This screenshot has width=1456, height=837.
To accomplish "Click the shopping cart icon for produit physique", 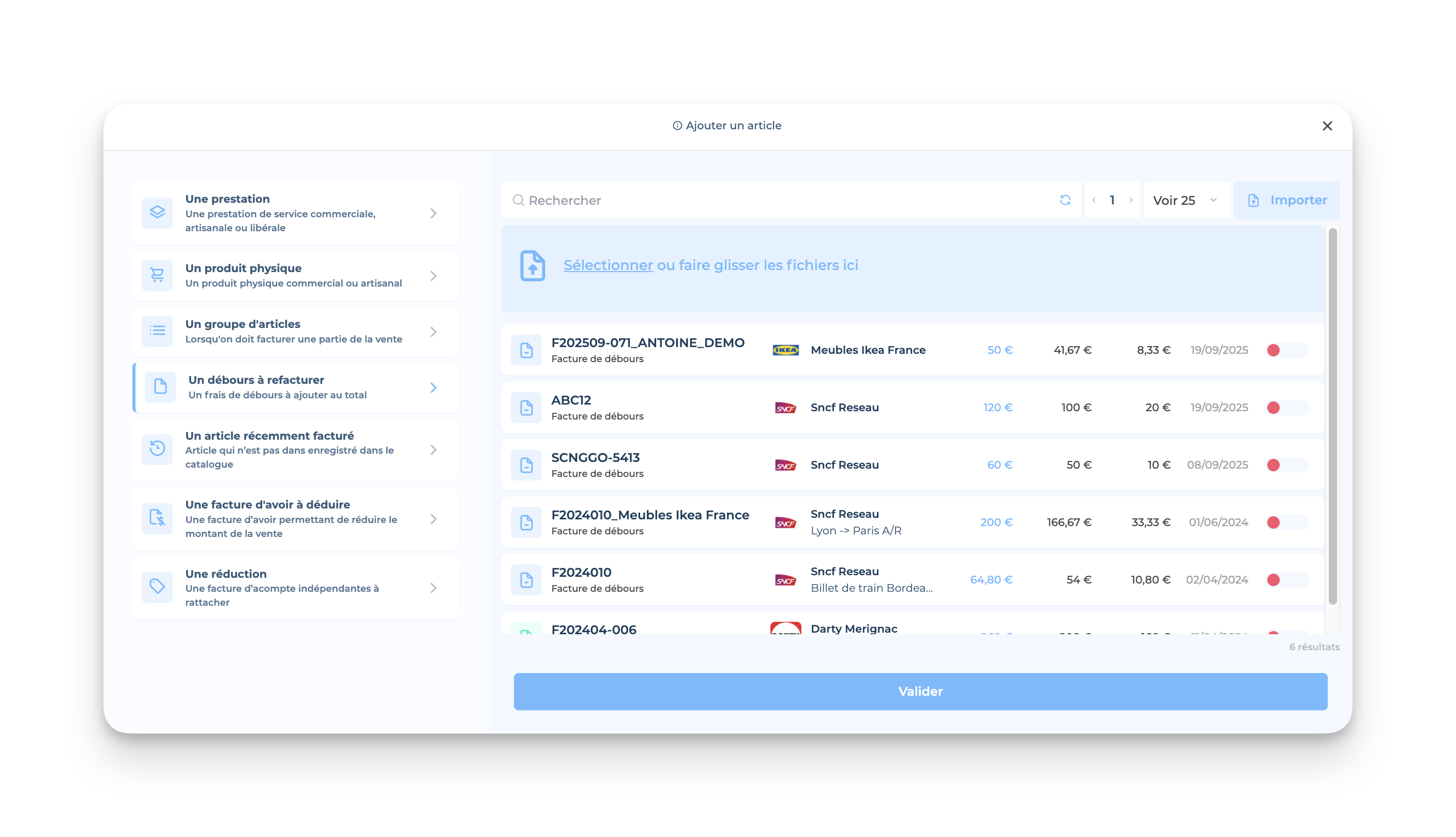I will click(x=157, y=275).
